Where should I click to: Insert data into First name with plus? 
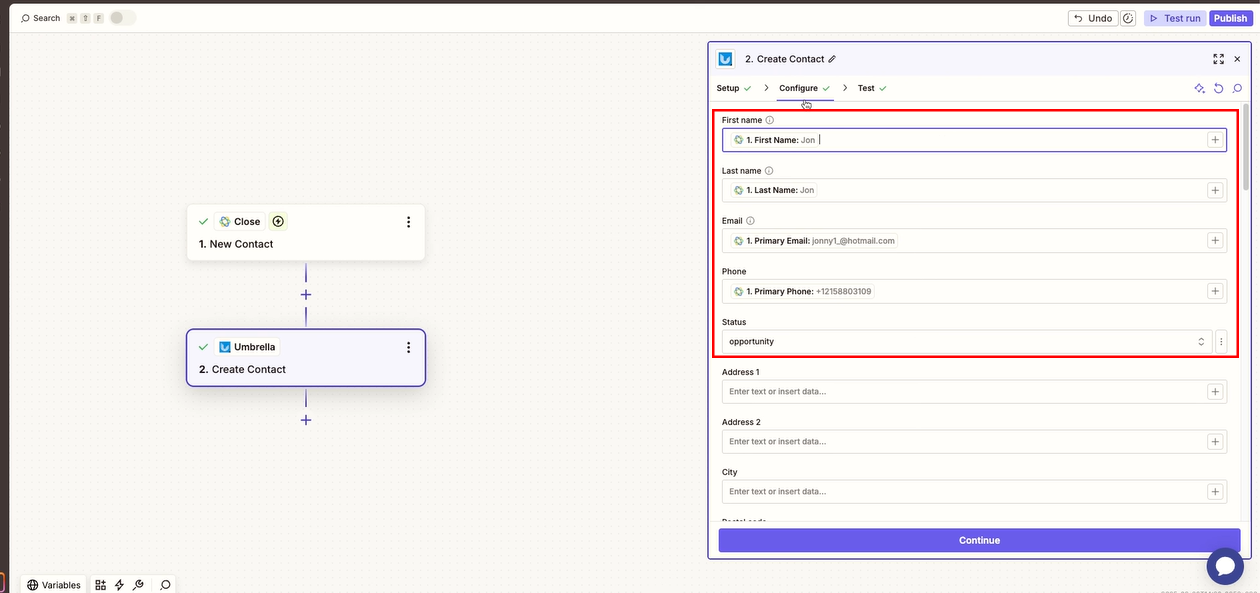point(1215,140)
